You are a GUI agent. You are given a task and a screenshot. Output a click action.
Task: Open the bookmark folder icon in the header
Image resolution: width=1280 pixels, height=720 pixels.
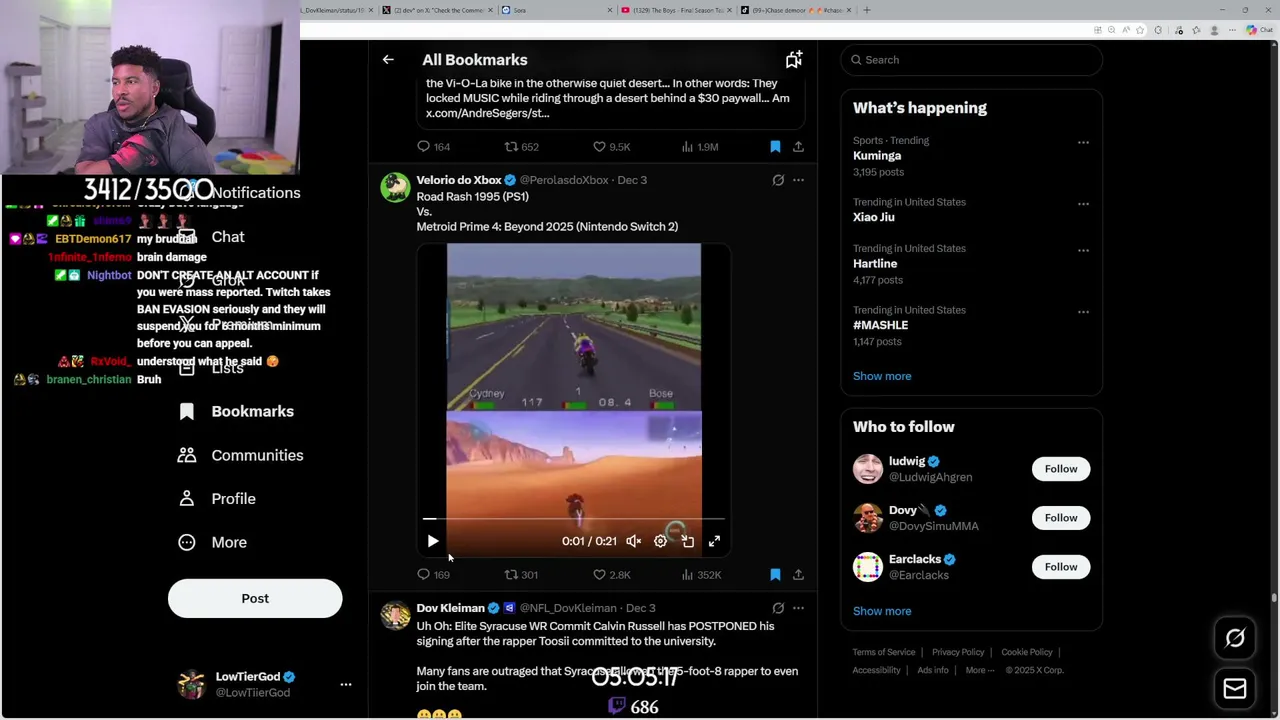click(794, 60)
